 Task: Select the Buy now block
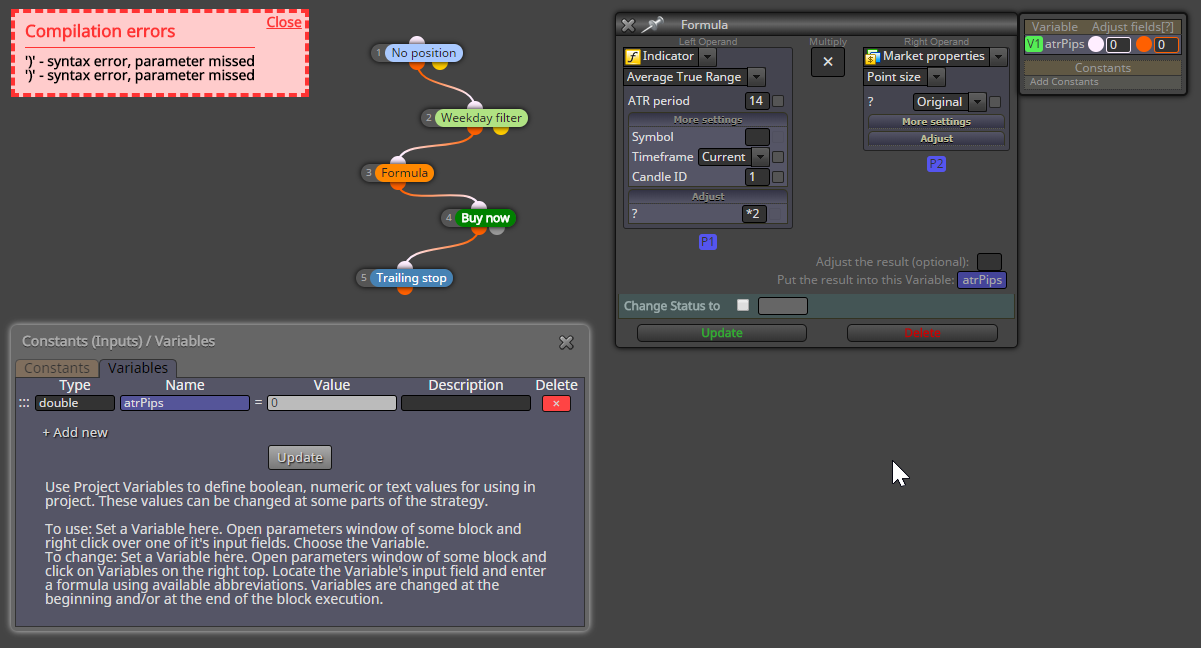pyautogui.click(x=485, y=218)
